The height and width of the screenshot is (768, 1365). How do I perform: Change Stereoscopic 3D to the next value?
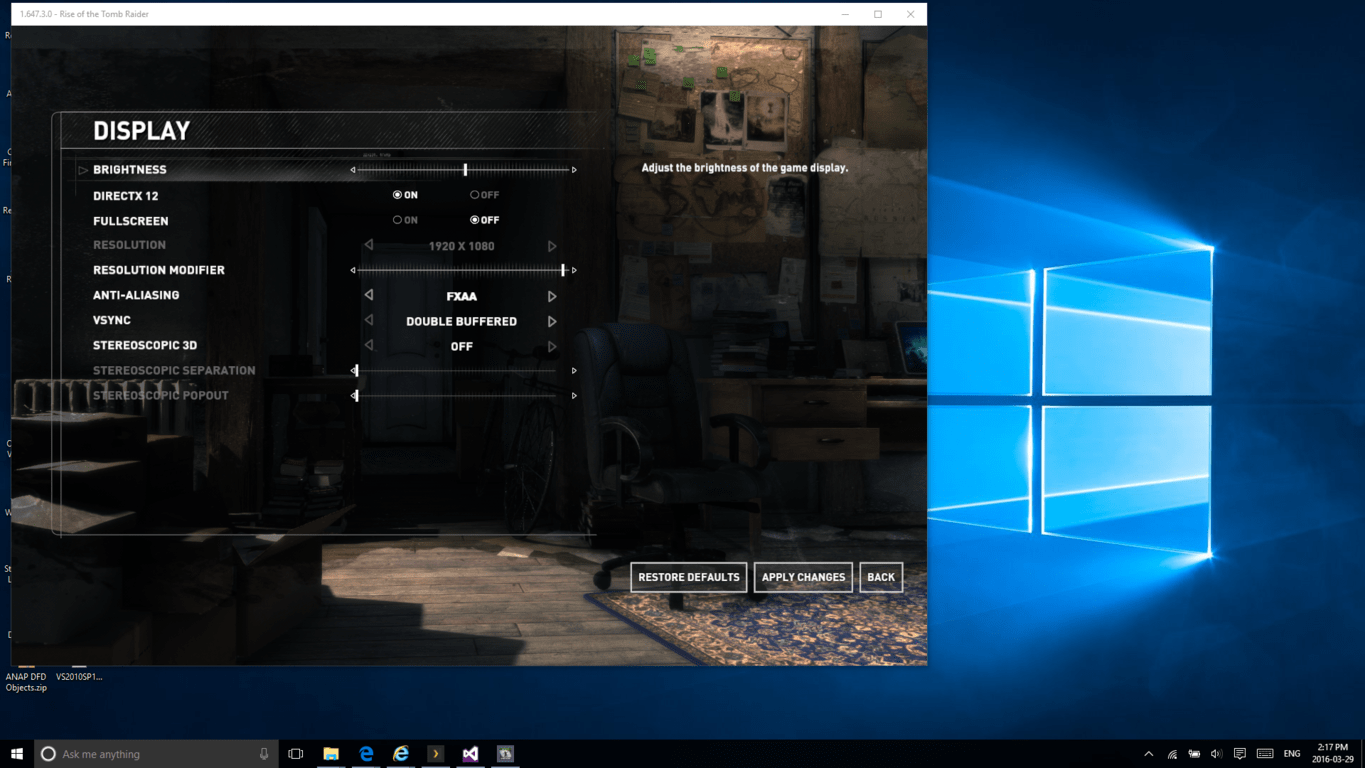click(552, 346)
